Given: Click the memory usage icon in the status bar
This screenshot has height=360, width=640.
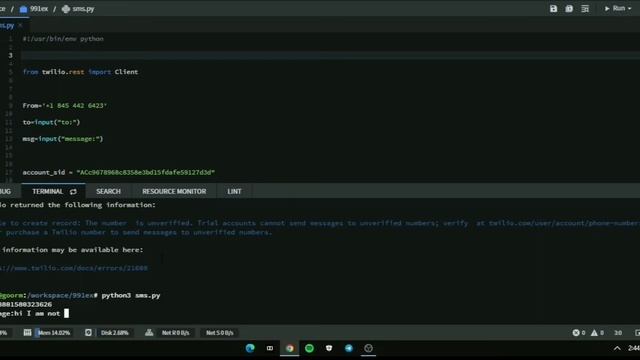Looking at the screenshot, I should (27, 333).
